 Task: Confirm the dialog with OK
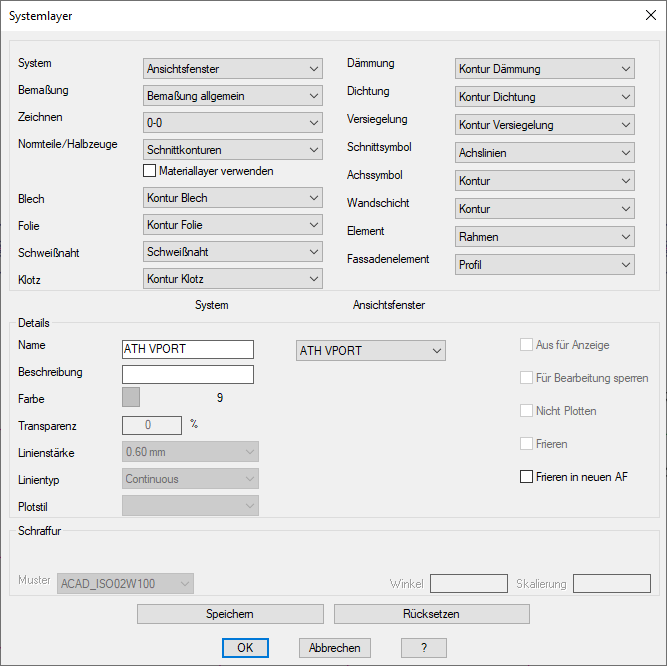[245, 648]
